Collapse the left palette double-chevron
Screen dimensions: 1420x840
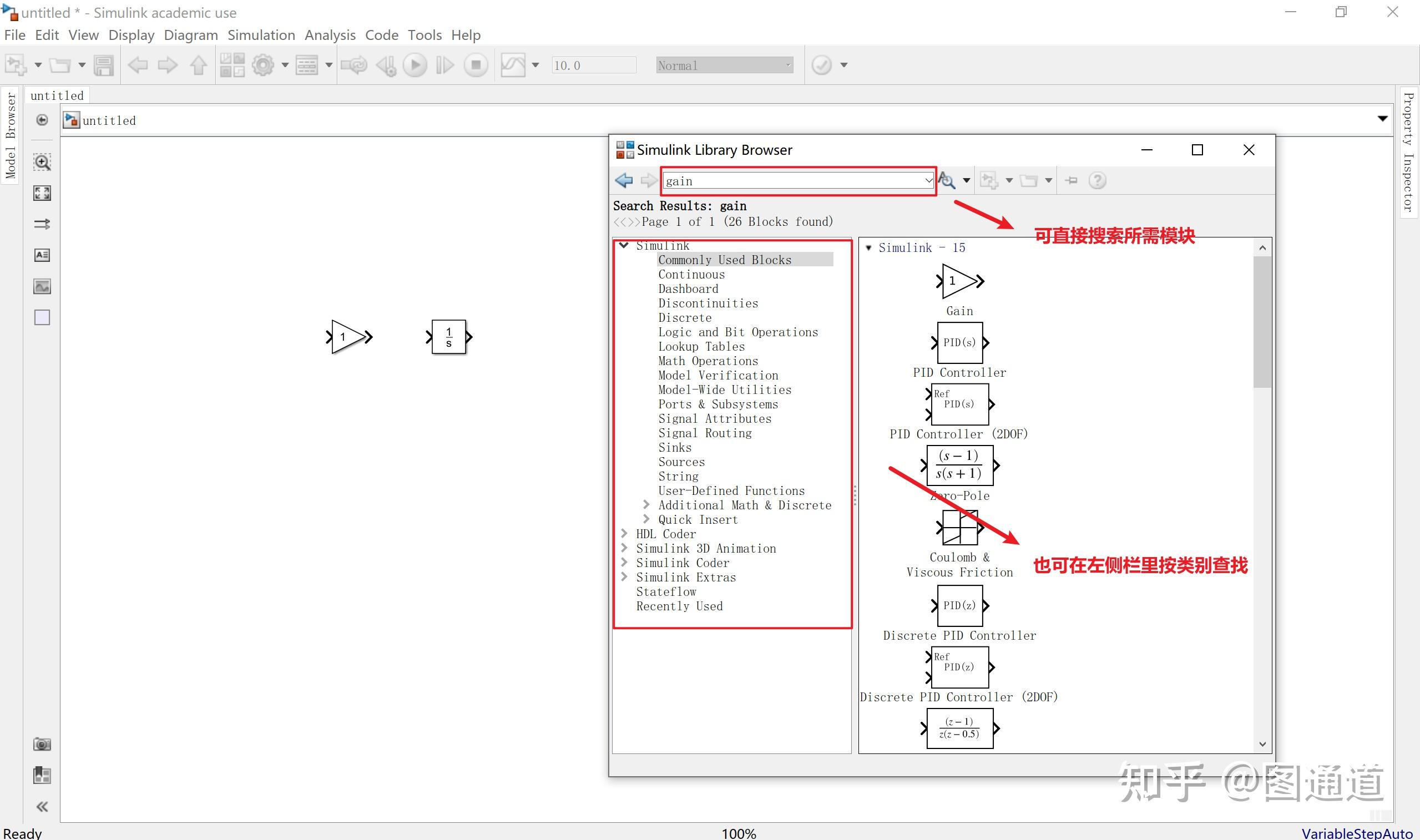[x=42, y=806]
